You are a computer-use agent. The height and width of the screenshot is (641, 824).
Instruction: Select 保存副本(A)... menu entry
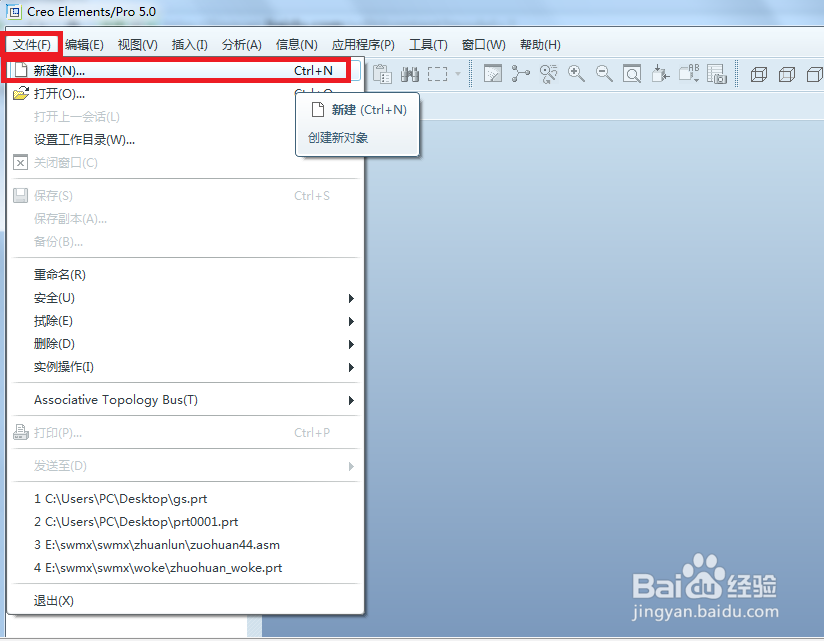point(184,219)
